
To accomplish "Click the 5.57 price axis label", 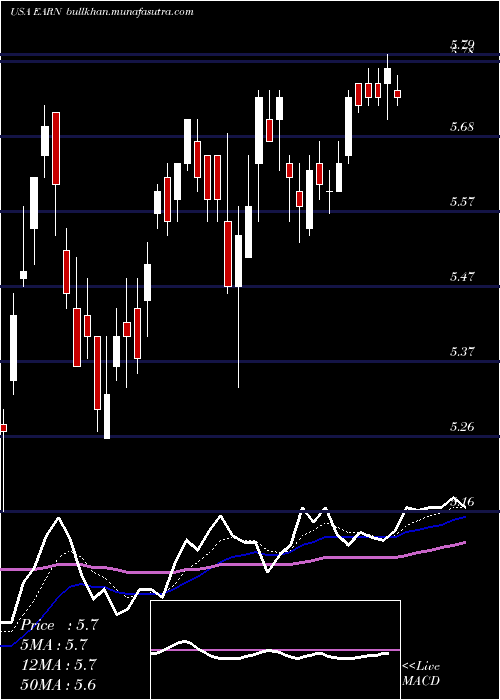I will coord(462,202).
